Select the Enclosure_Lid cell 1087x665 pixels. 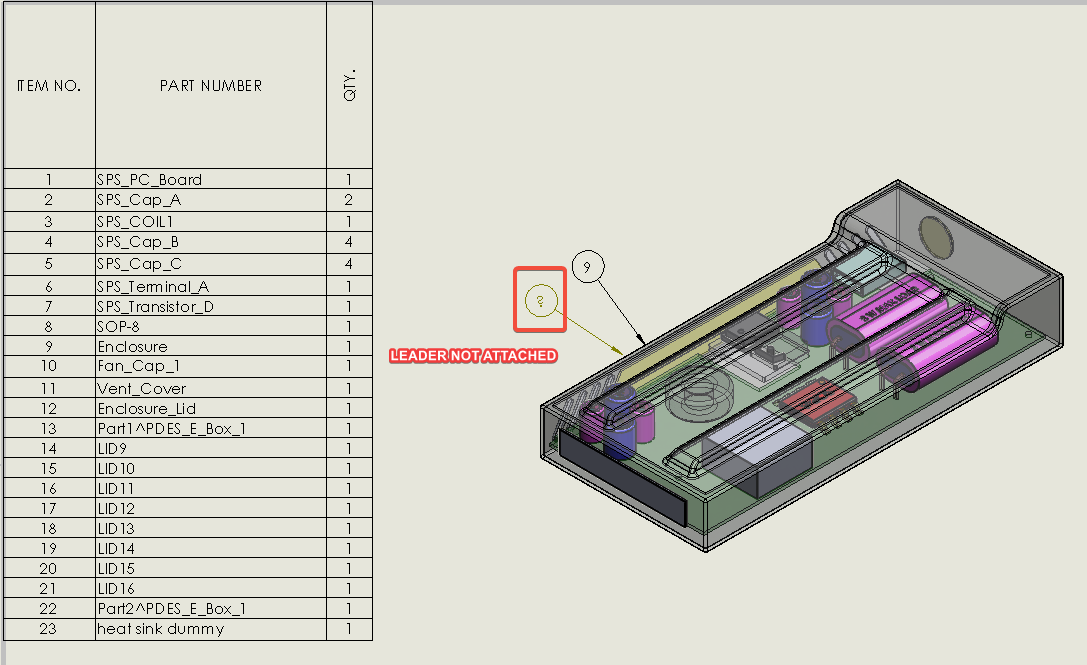click(x=211, y=408)
